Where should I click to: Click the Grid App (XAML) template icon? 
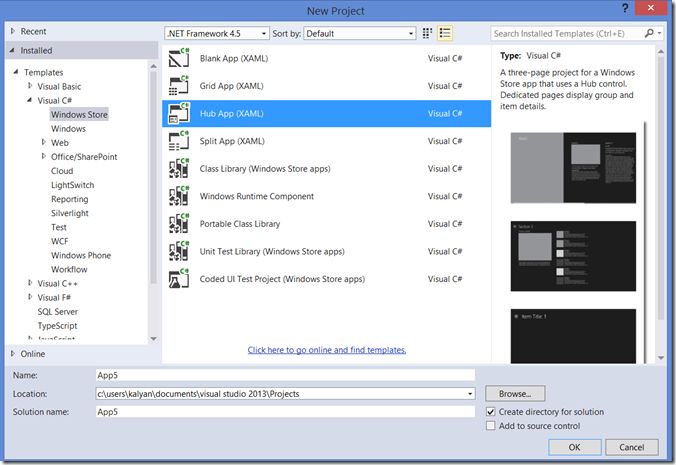click(179, 86)
